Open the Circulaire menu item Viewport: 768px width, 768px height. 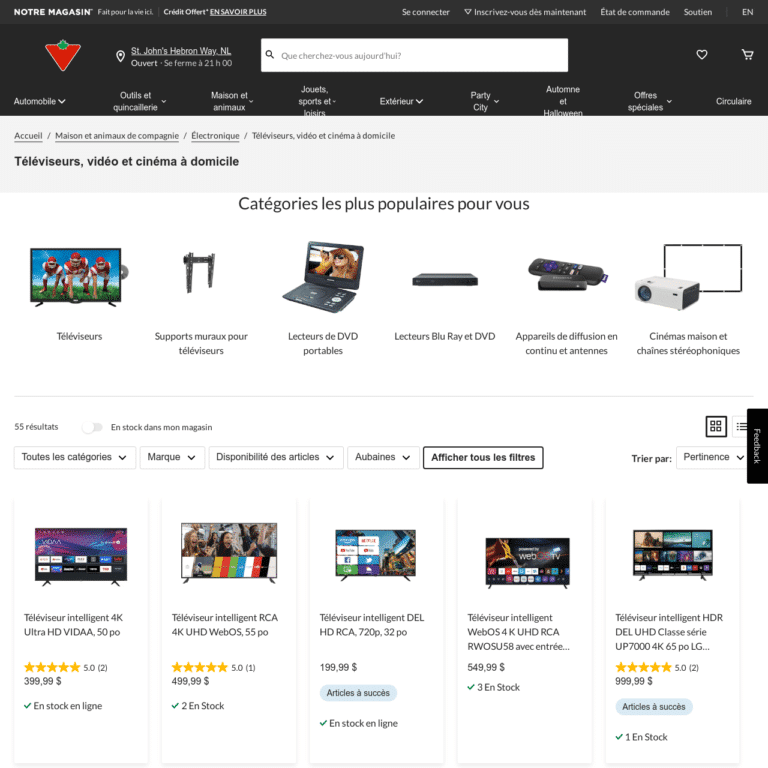tap(733, 101)
